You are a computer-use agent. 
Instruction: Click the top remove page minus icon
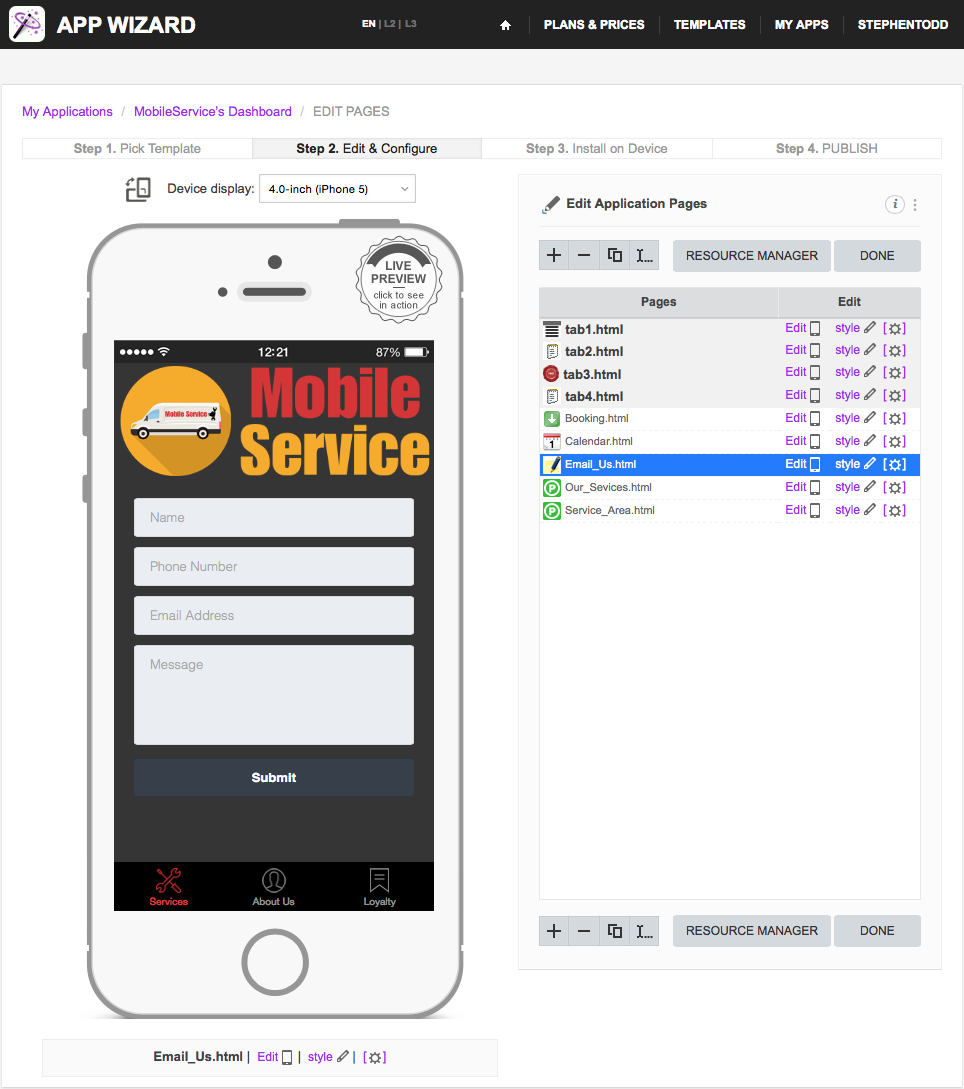(584, 256)
